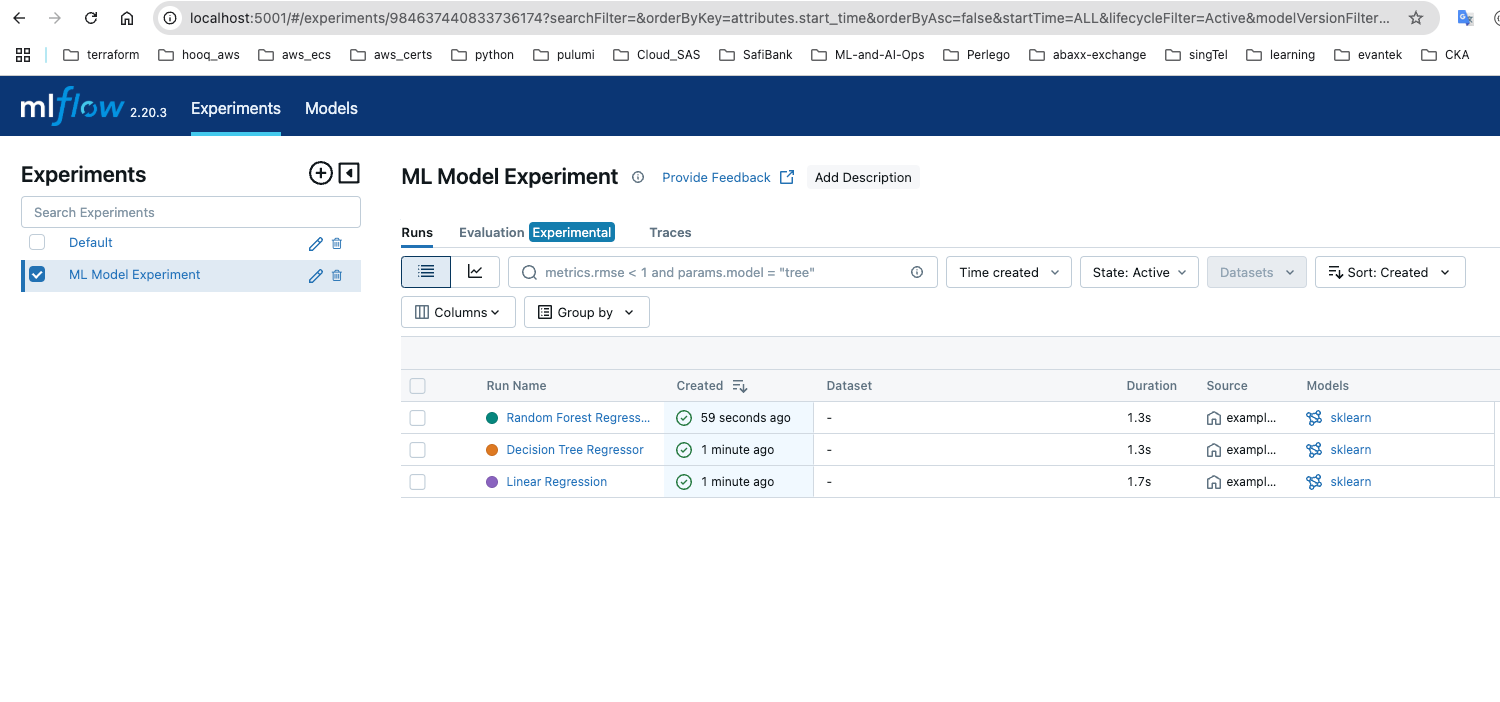Switch to the Evaluation Experimental tab
1500x702 pixels.
pyautogui.click(x=536, y=232)
